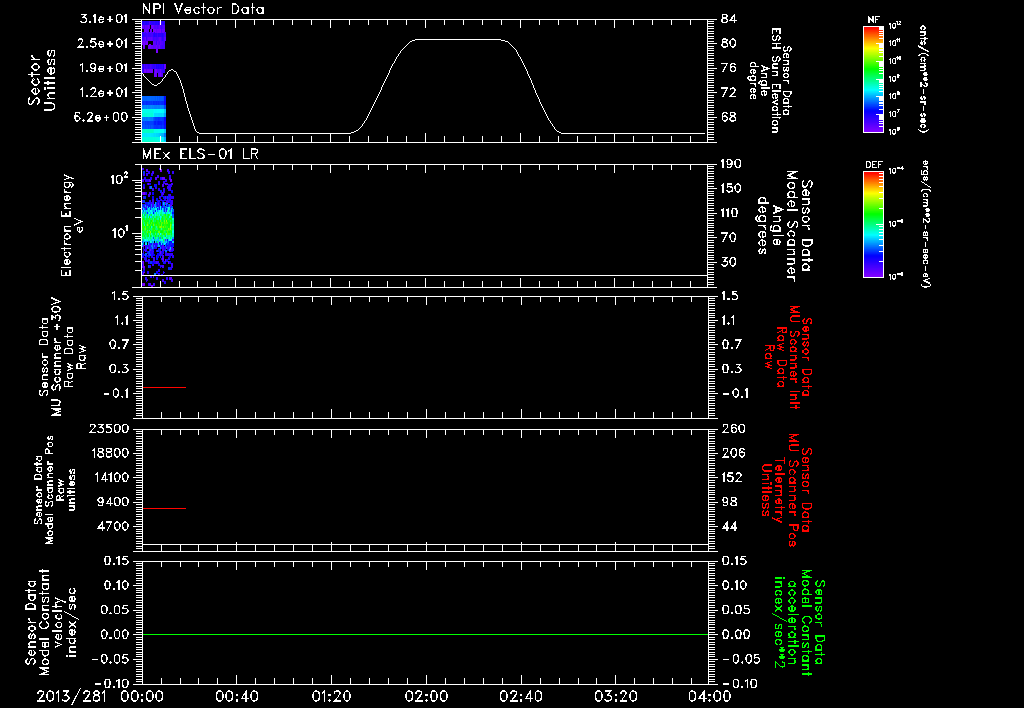Click the "MU Scanner +30V Raw Data" axis label
This screenshot has width=1024, height=708.
61,357
